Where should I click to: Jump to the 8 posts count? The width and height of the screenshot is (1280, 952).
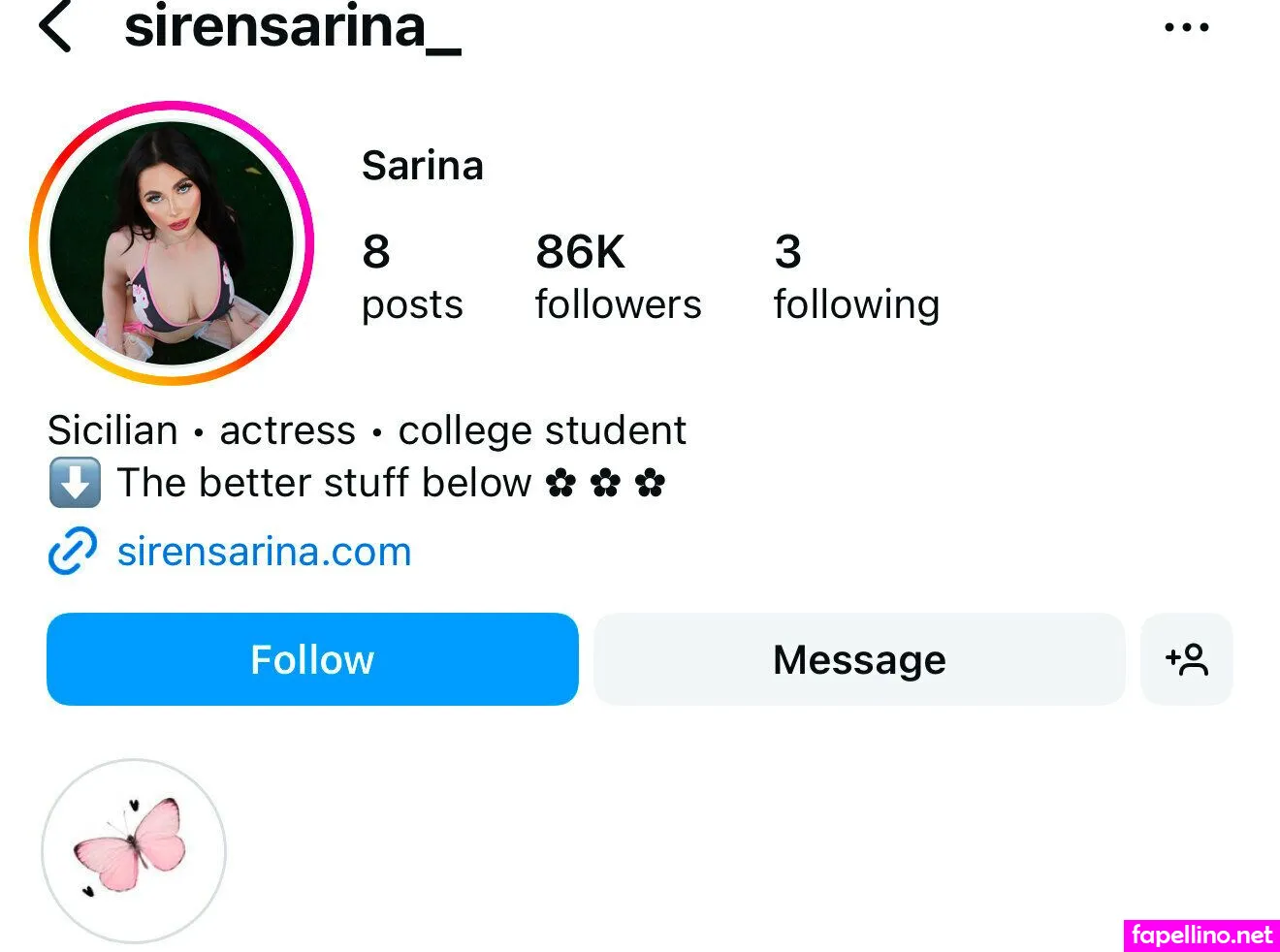412,275
